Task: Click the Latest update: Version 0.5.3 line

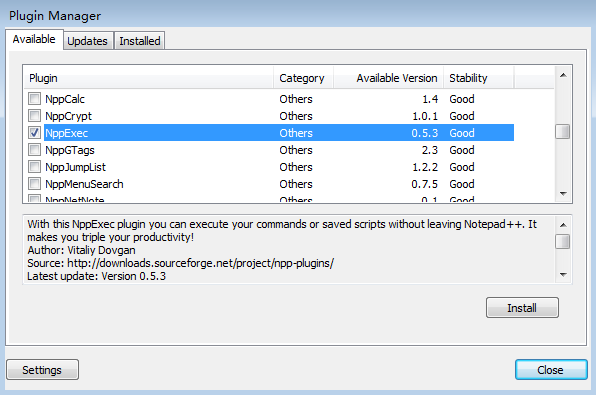Action: pyautogui.click(x=97, y=276)
